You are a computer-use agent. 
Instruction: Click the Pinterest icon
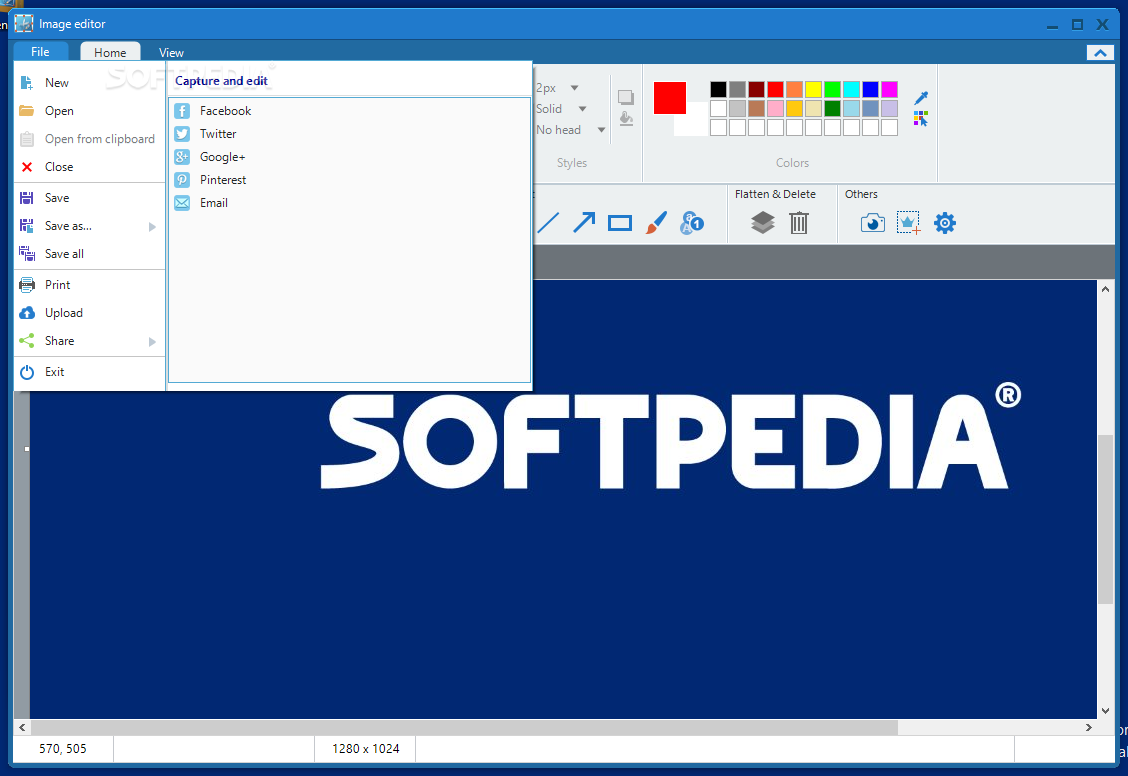click(182, 180)
